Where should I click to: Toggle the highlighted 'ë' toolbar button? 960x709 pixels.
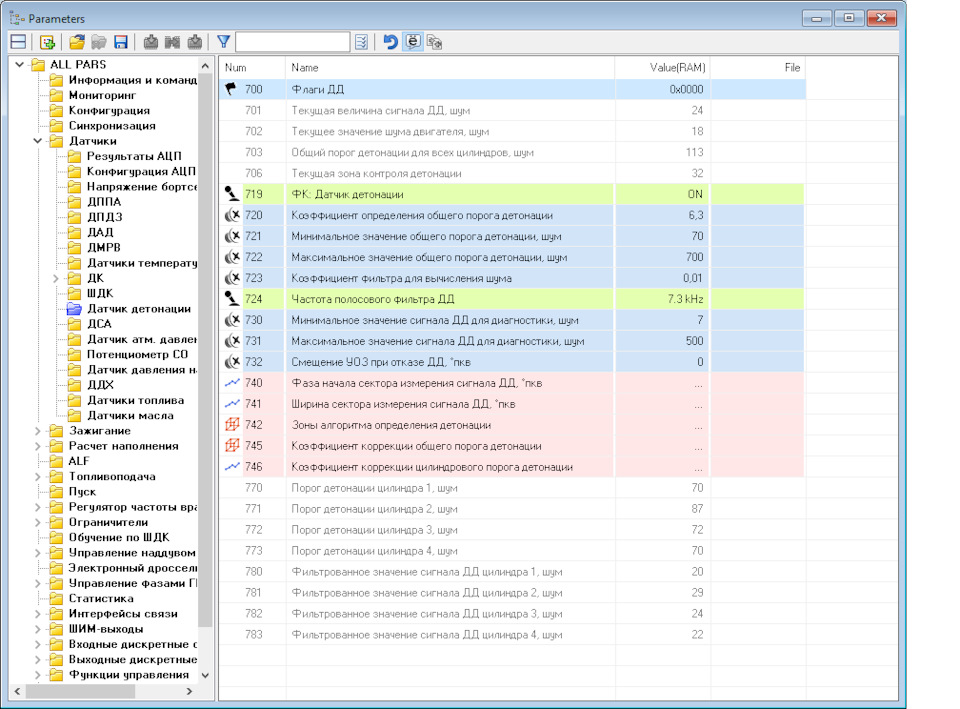(x=412, y=42)
